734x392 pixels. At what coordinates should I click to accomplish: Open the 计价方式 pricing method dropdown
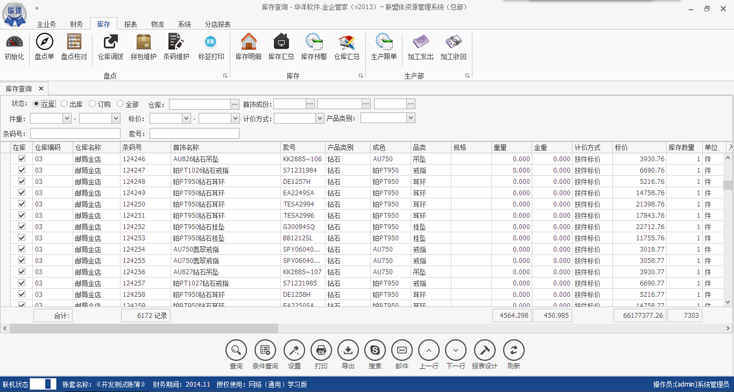coord(320,118)
